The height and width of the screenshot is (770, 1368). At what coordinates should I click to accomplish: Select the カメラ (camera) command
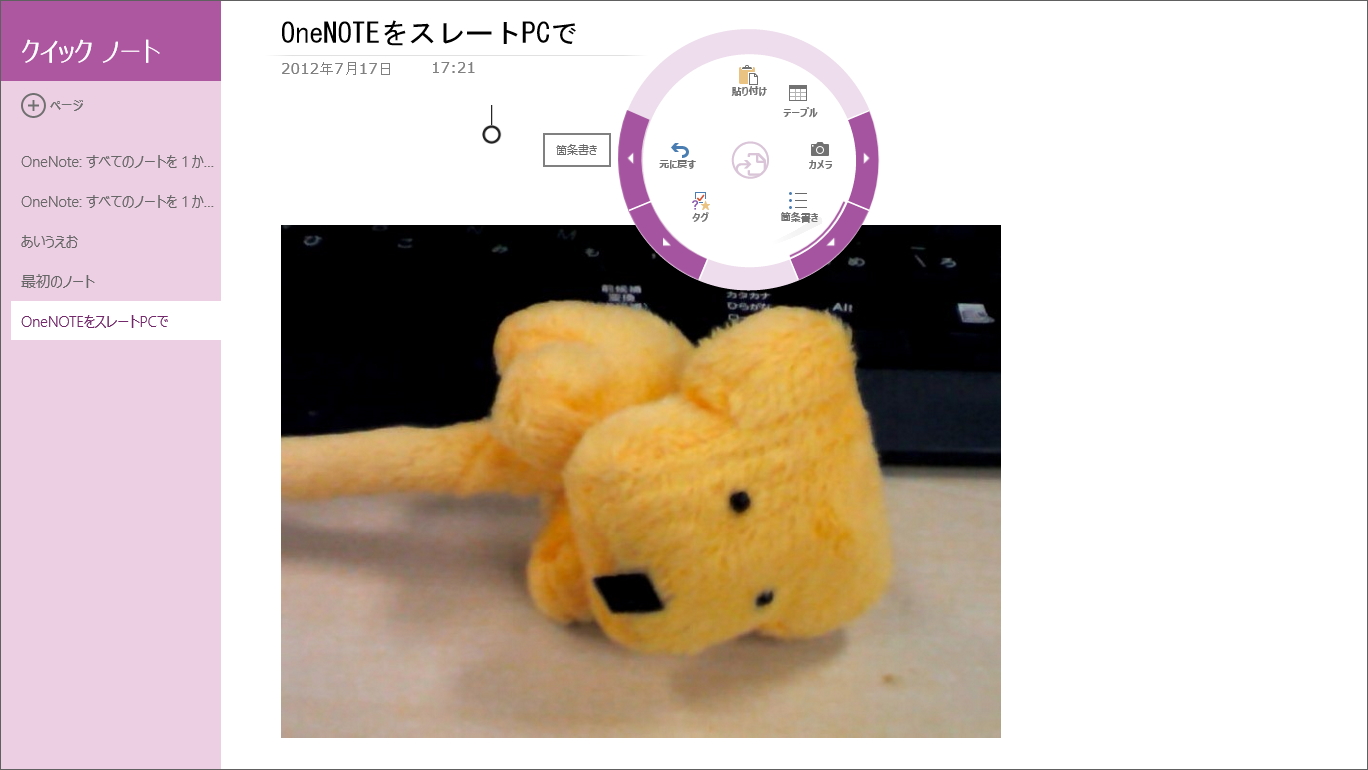[x=820, y=156]
